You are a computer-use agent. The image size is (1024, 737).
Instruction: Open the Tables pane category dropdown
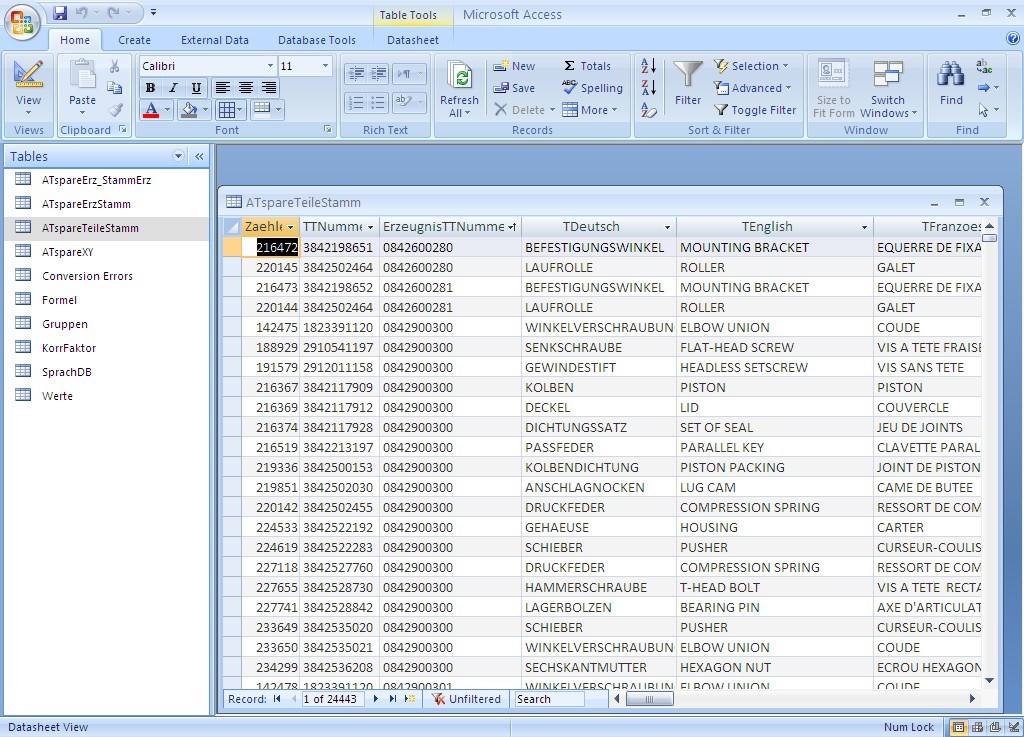tap(178, 156)
